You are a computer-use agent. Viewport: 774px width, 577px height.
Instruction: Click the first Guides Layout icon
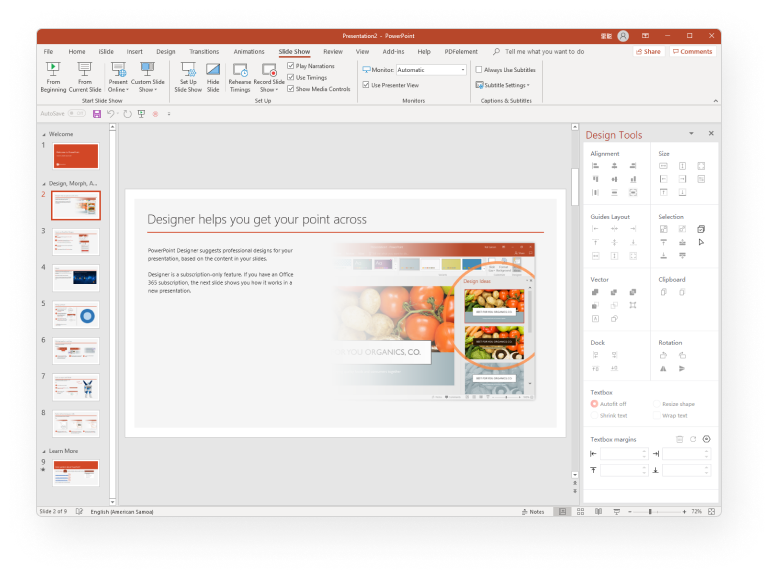[x=595, y=229]
